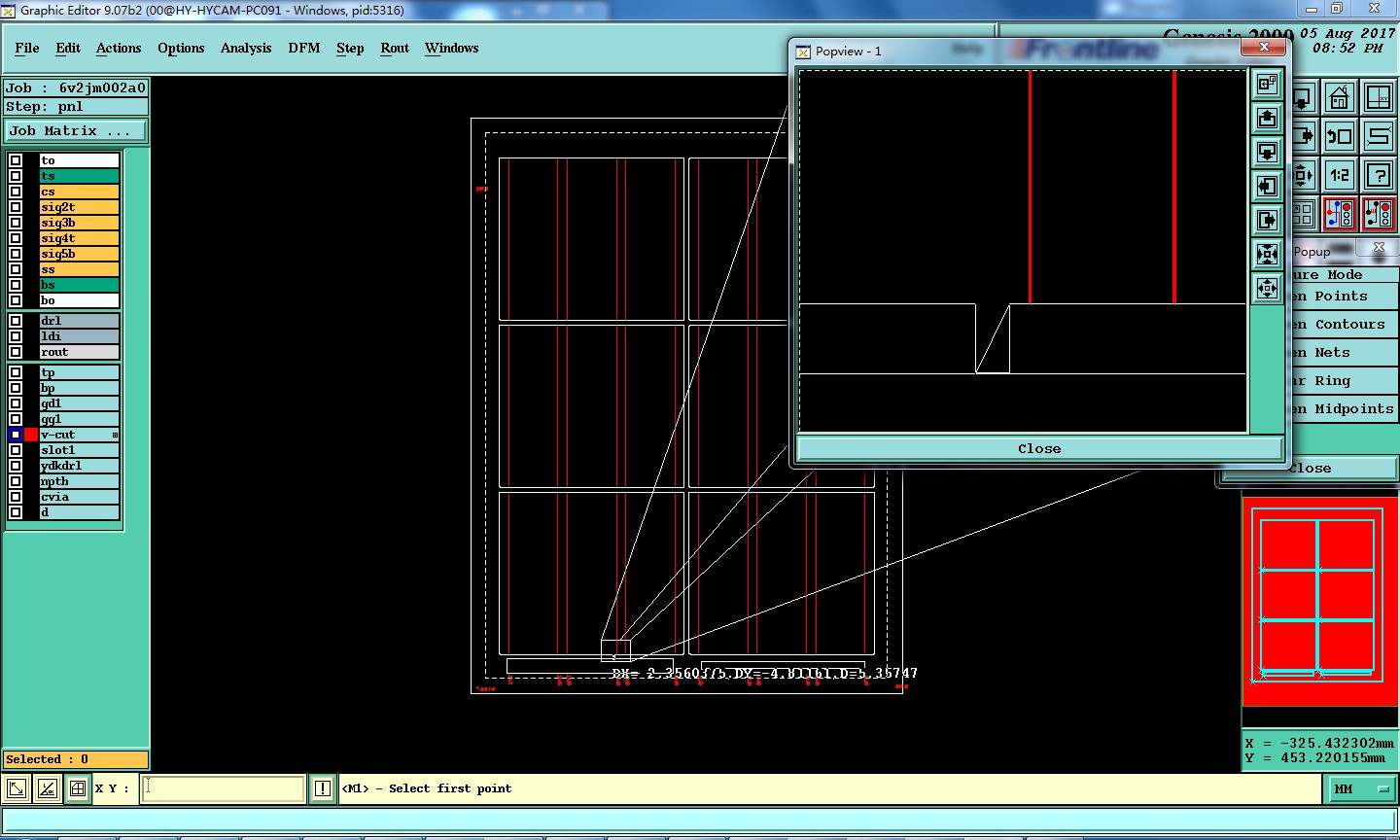The width and height of the screenshot is (1400, 840).
Task: Click inside the X Y coordinate input field
Action: pos(224,788)
